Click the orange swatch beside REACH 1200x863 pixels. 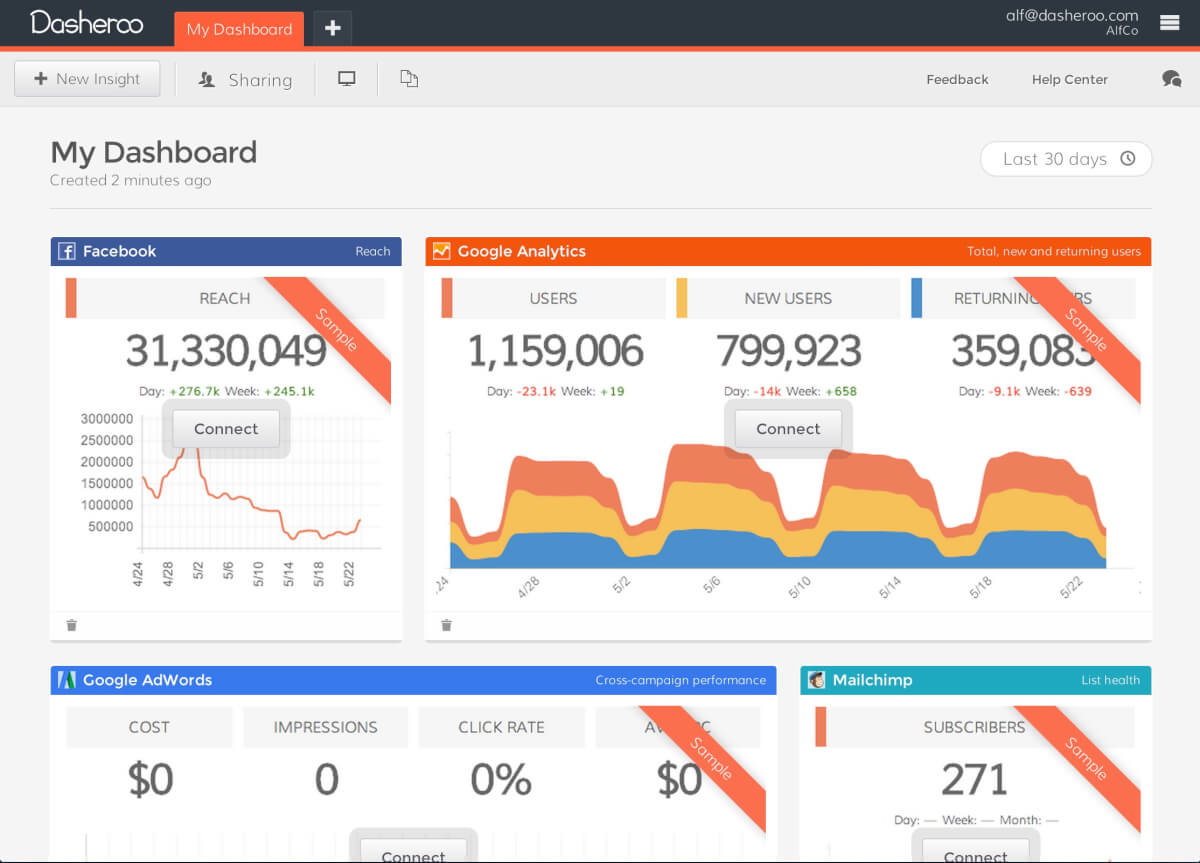click(x=71, y=298)
